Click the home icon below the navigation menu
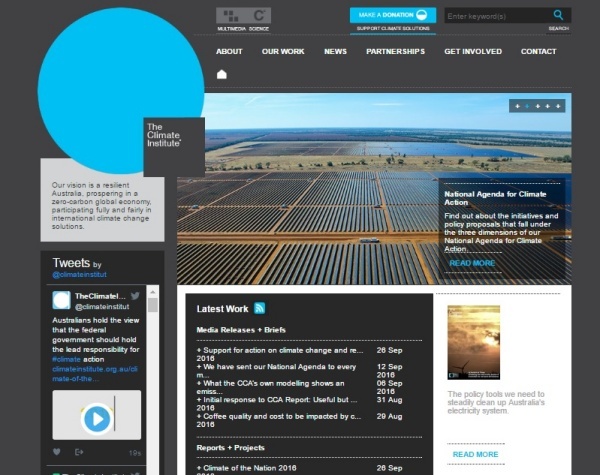This screenshot has height=475, width=600. (222, 74)
